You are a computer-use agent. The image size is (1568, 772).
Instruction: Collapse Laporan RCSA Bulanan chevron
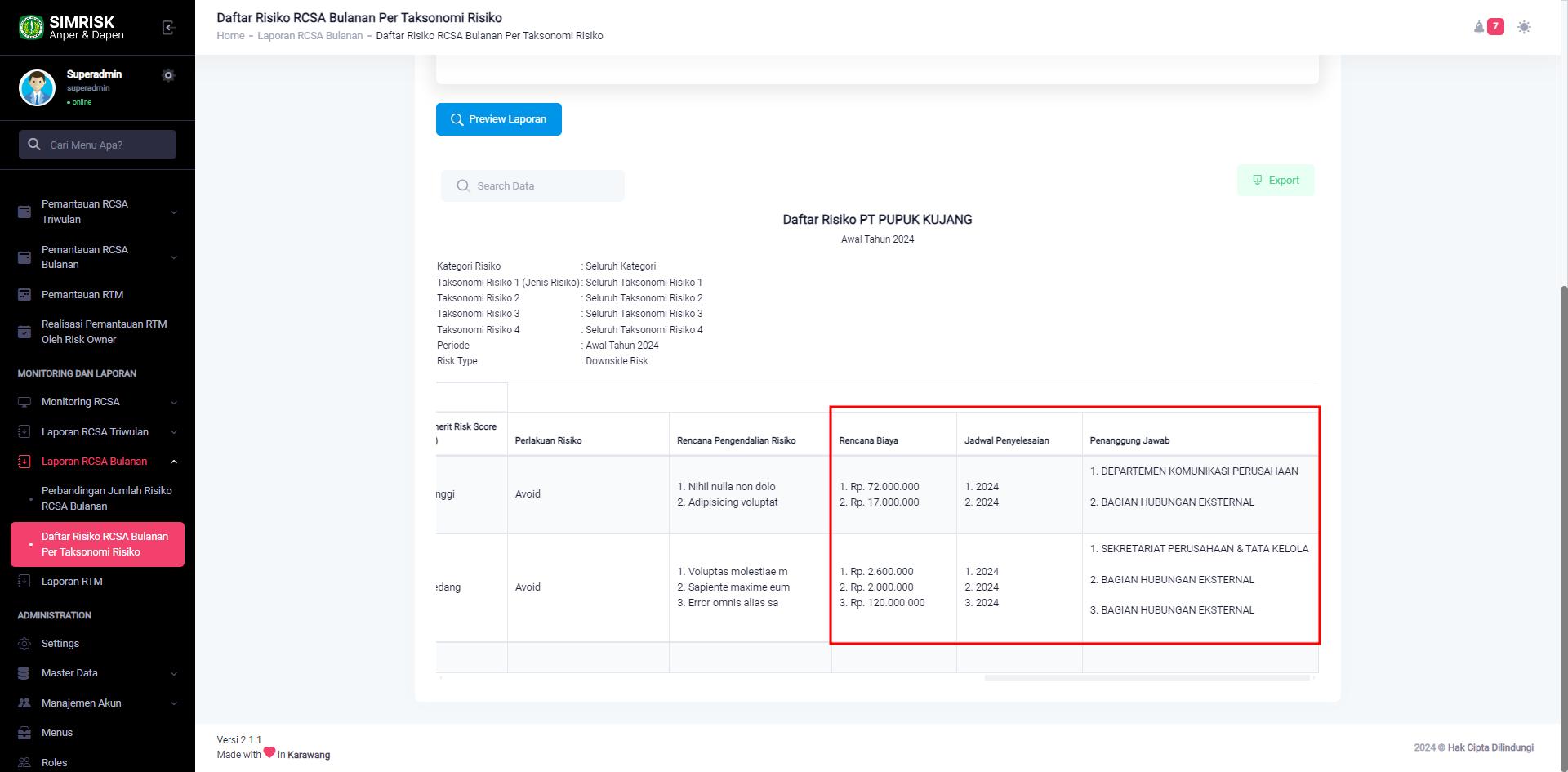(174, 462)
